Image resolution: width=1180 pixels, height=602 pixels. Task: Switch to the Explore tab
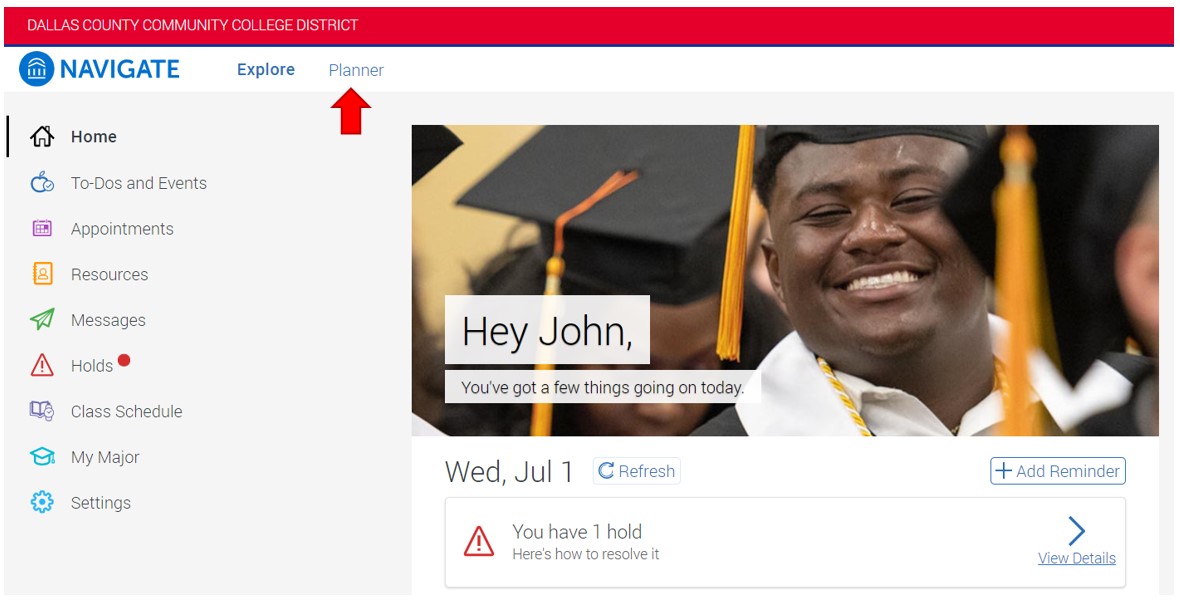[265, 69]
